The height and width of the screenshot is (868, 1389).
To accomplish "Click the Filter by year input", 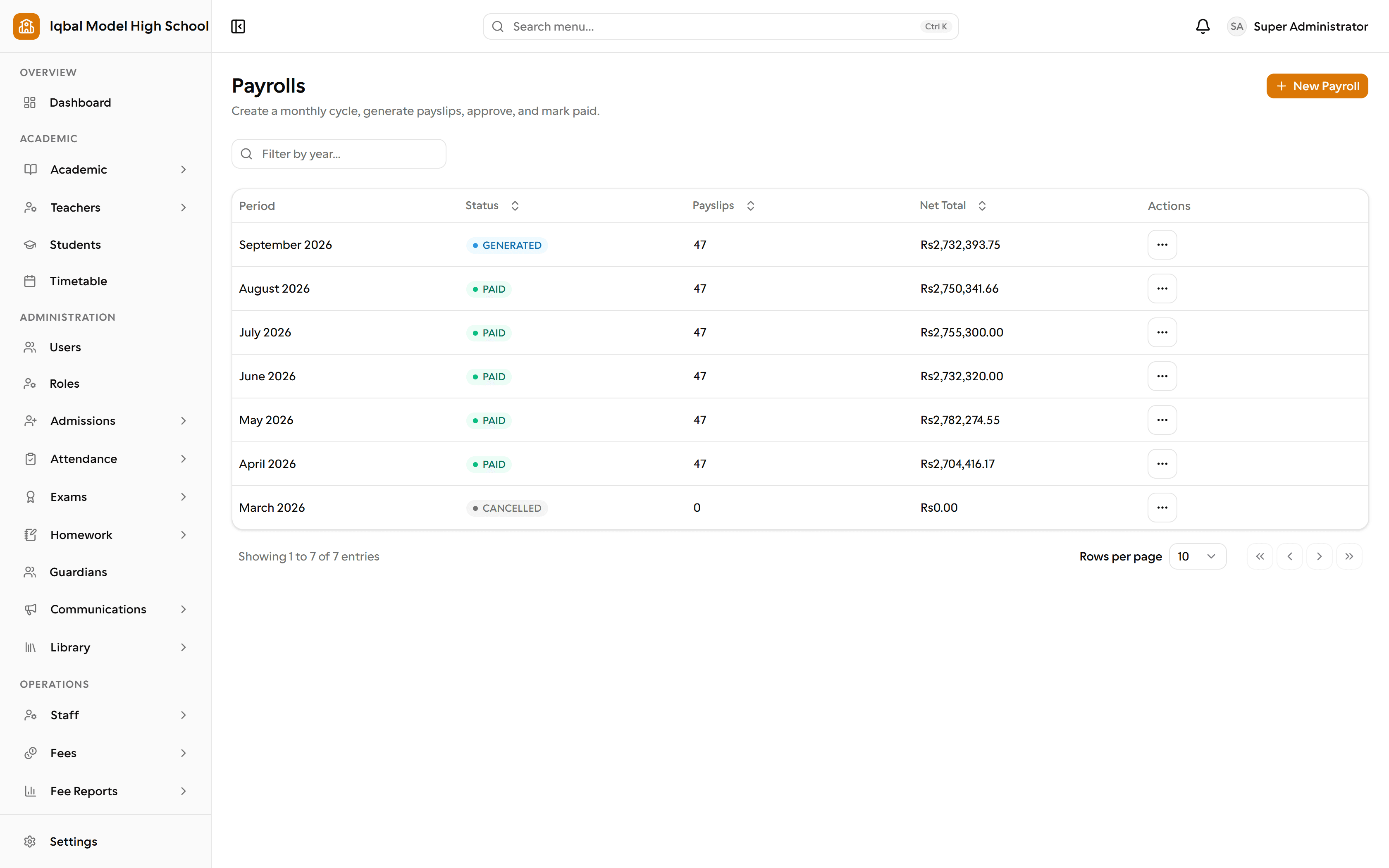I will tap(339, 154).
